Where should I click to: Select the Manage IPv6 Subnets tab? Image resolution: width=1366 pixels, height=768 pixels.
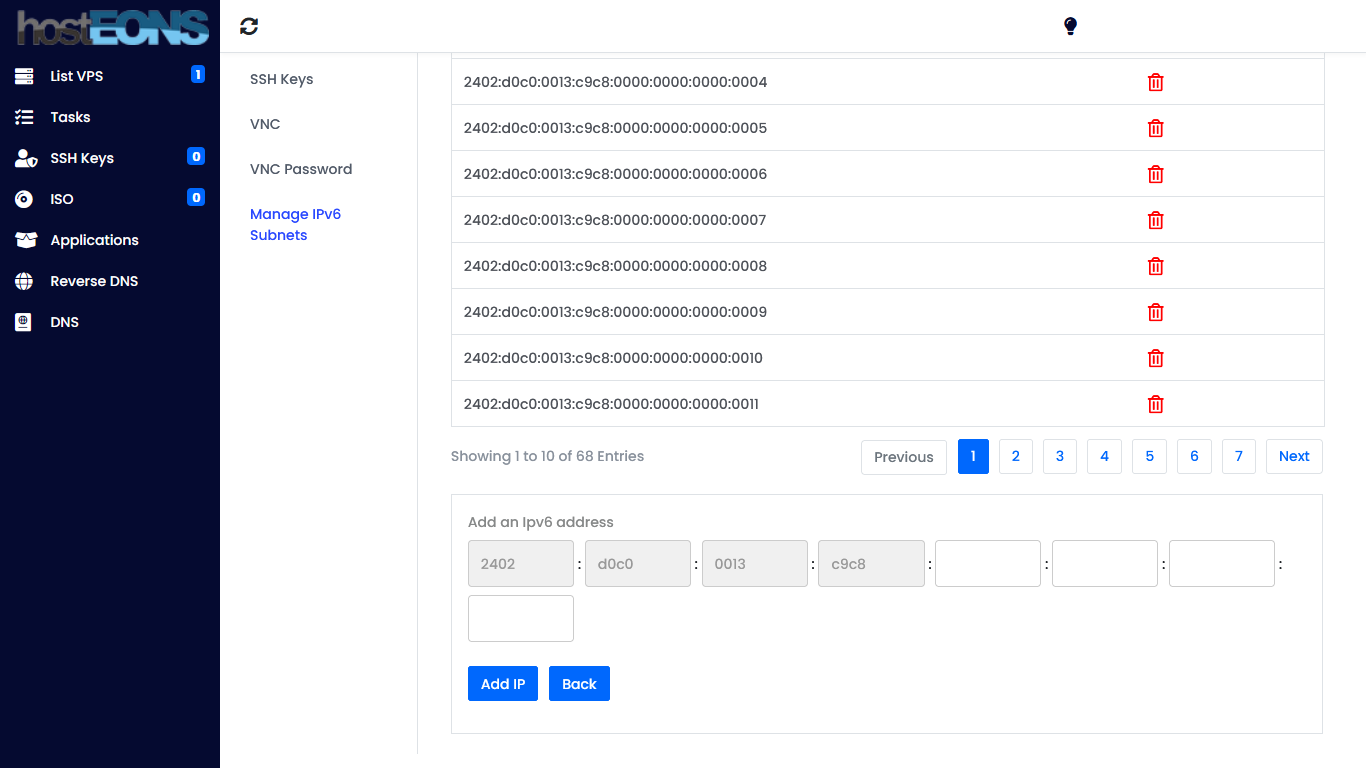(x=295, y=225)
